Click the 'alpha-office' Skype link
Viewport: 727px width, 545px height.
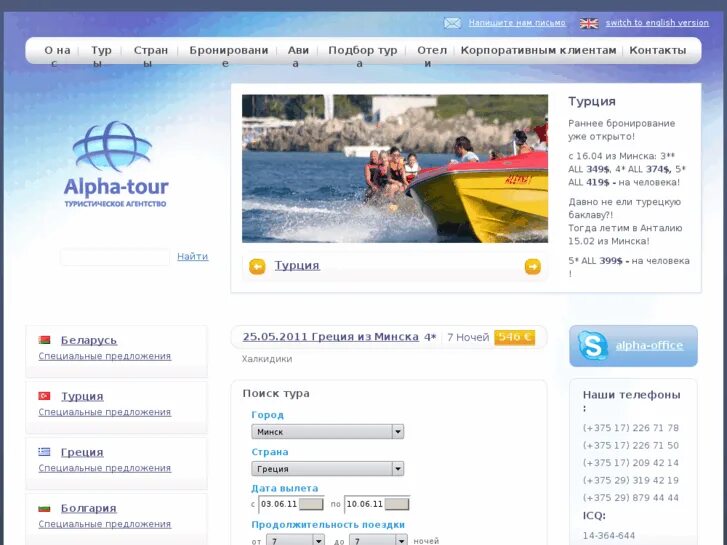click(x=649, y=346)
